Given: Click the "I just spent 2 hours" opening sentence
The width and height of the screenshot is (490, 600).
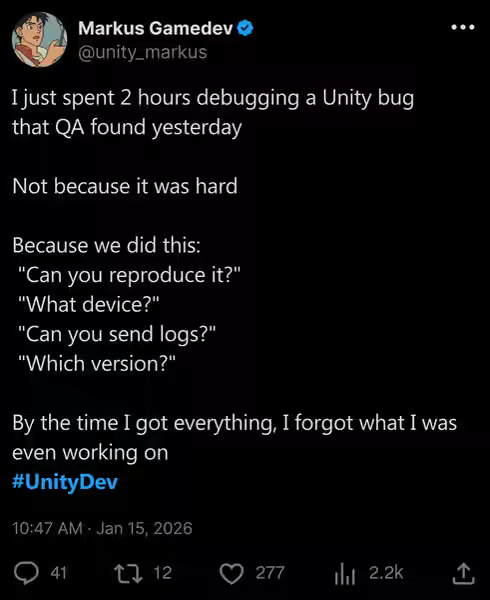Looking at the screenshot, I should pos(213,112).
